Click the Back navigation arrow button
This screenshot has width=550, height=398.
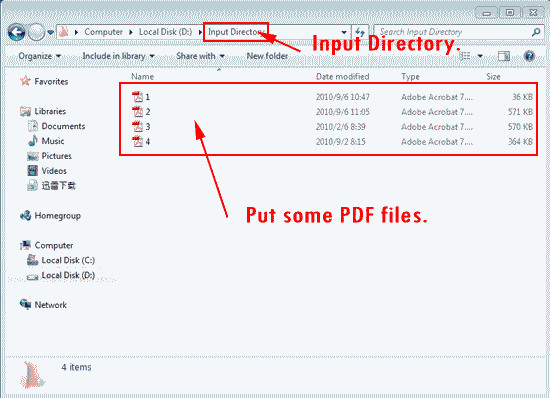point(16,32)
